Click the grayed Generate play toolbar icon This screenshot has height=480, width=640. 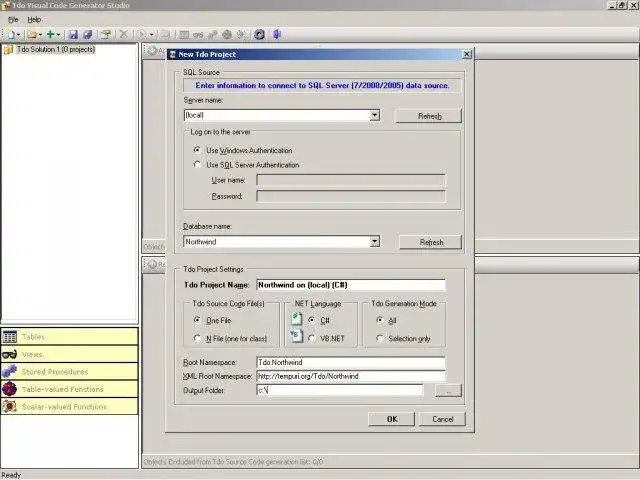click(x=142, y=35)
